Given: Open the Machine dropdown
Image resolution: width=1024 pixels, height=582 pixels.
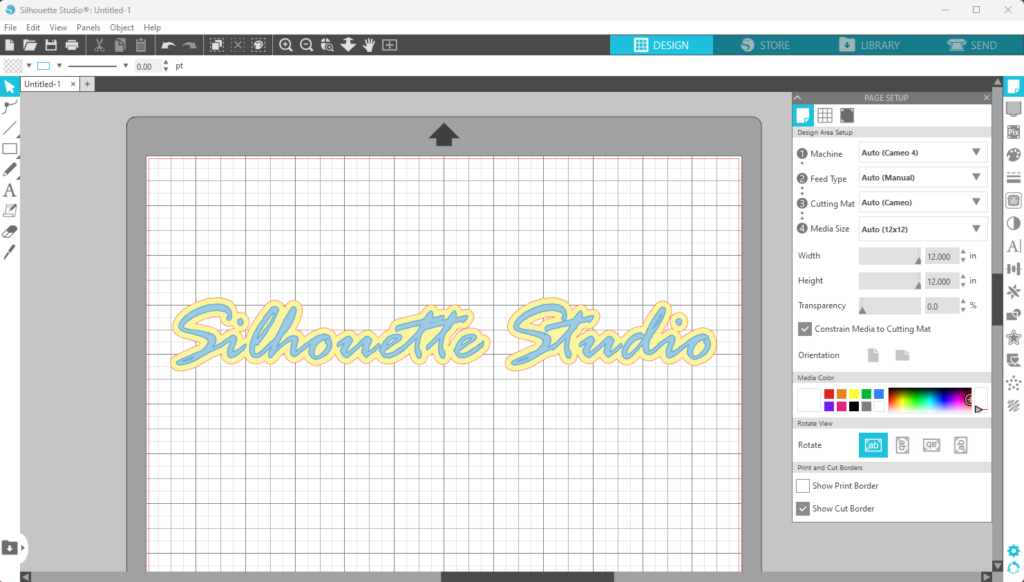Looking at the screenshot, I should point(922,153).
